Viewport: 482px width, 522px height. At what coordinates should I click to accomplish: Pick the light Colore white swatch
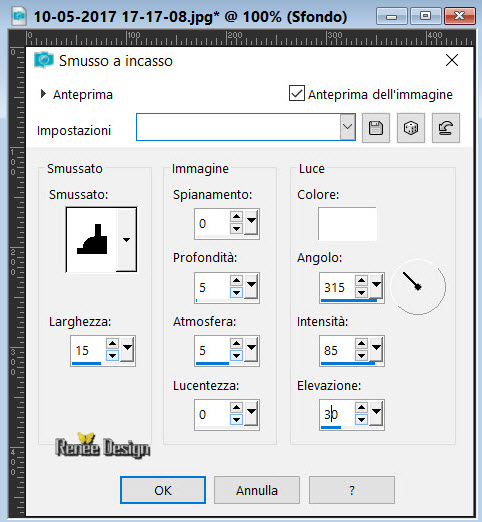[x=347, y=224]
